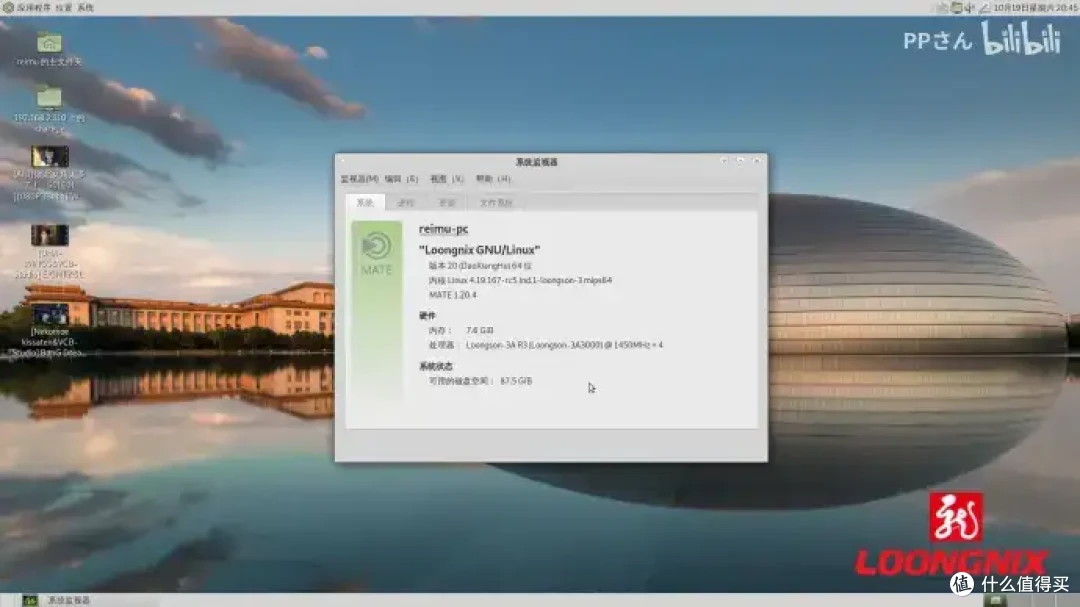The height and width of the screenshot is (607, 1080).
Task: Click the hostname text "reimu-pc"
Action: point(444,229)
